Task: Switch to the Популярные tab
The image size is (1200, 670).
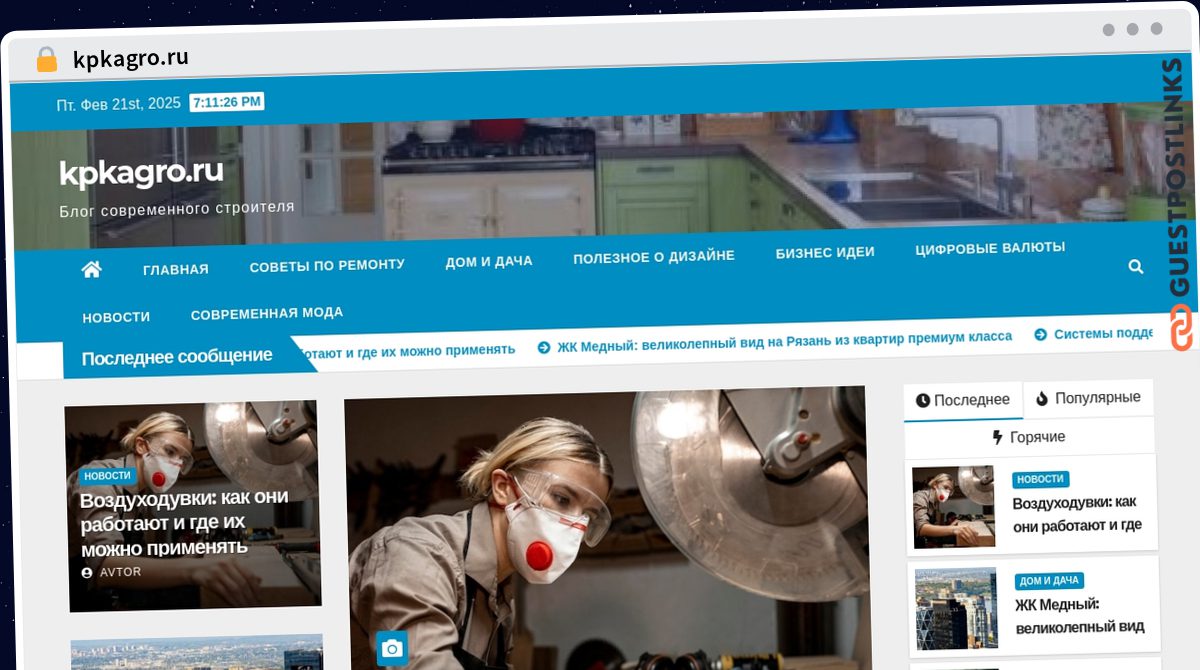Action: tap(1088, 398)
